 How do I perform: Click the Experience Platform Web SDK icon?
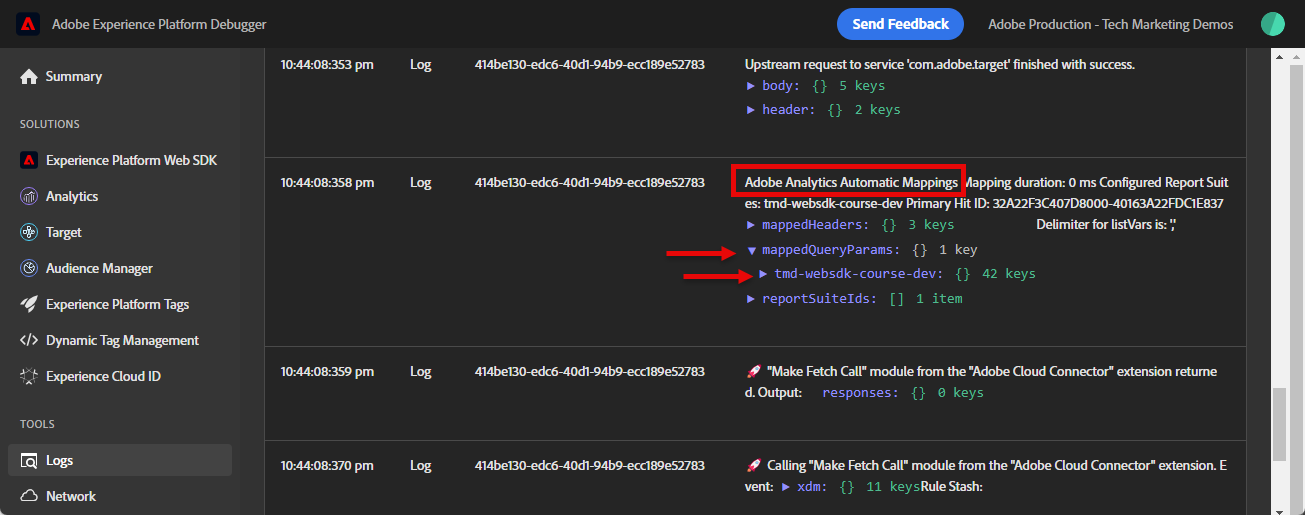click(28, 160)
